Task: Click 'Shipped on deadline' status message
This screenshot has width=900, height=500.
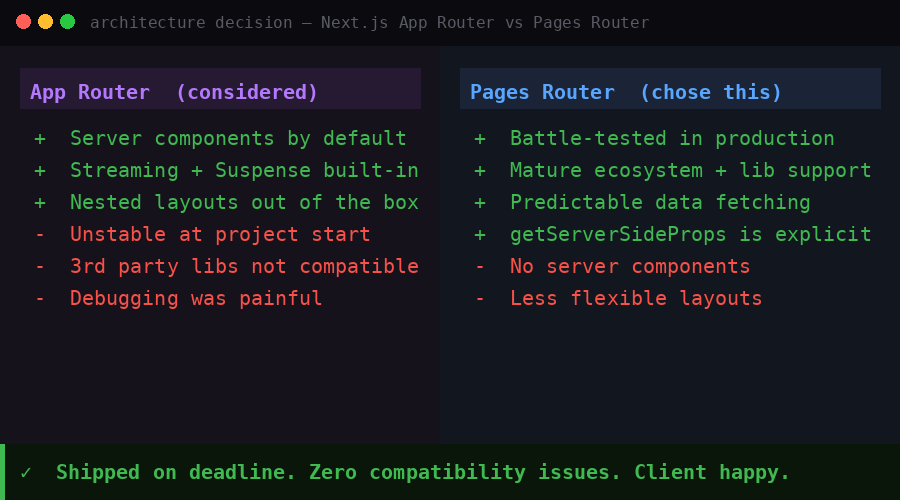Action: (175, 472)
